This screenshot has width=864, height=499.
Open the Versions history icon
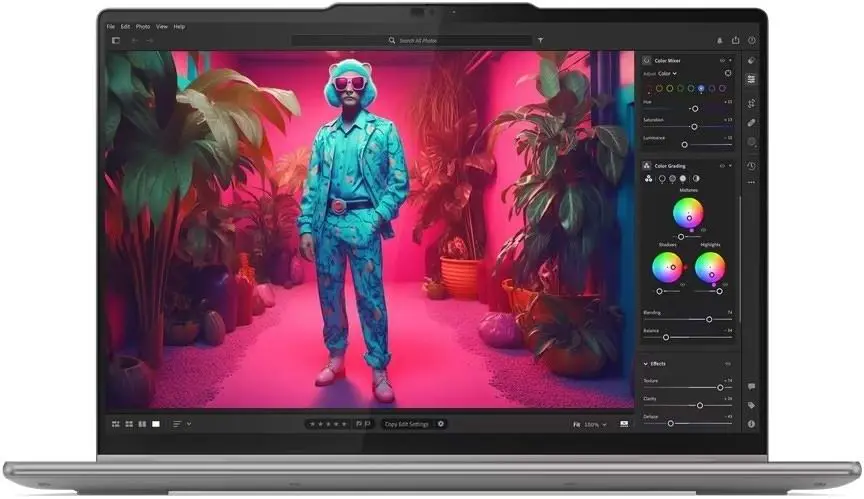coord(752,166)
